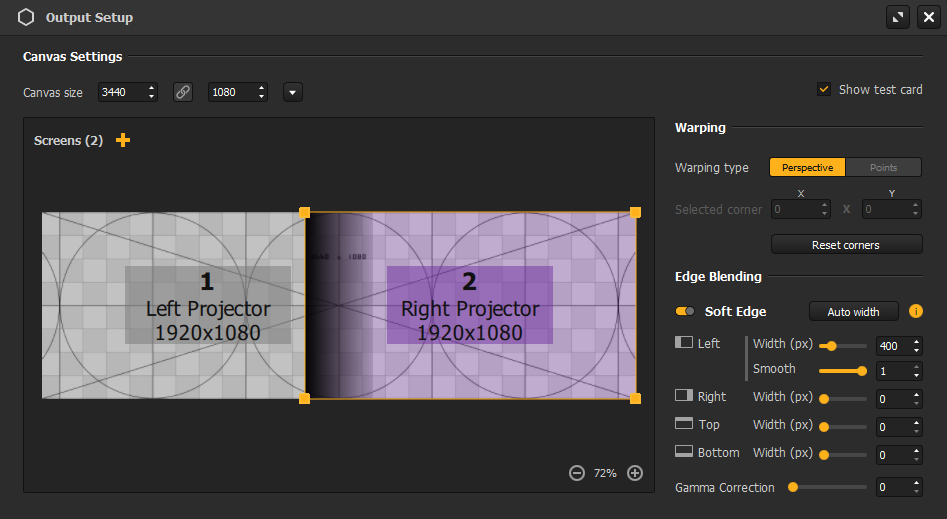Click the Soft Edge info icon
This screenshot has height=519, width=947.
[x=916, y=311]
